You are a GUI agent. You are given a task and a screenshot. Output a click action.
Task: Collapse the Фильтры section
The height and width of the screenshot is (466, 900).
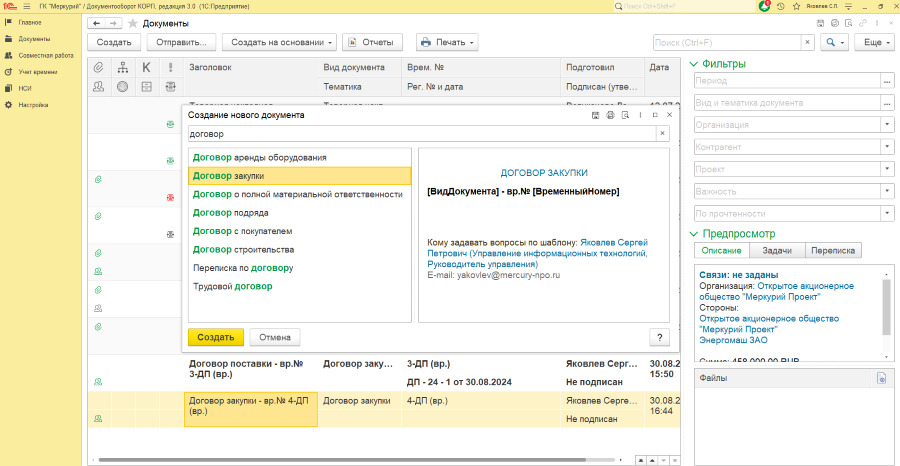click(x=695, y=64)
